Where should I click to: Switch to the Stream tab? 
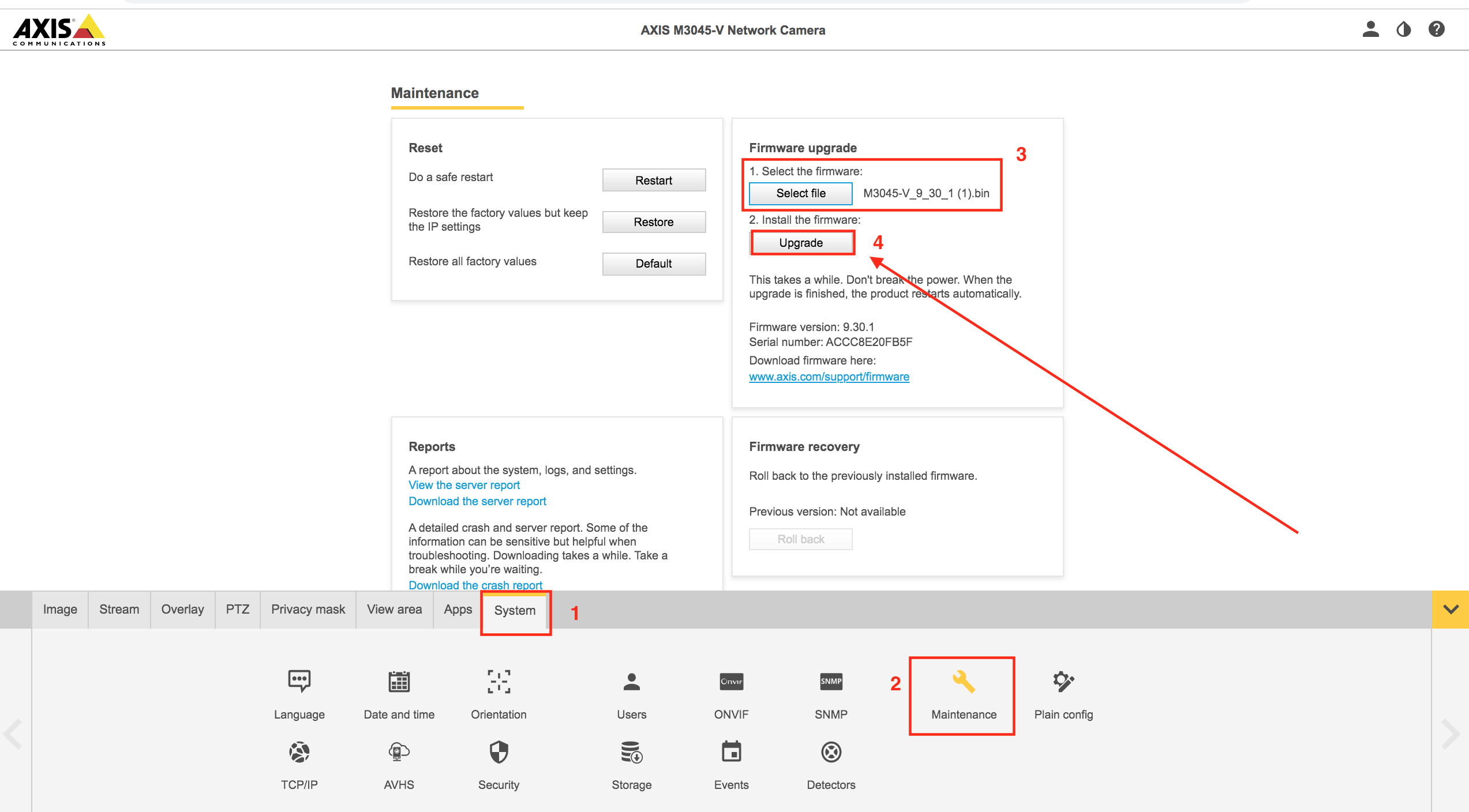pyautogui.click(x=119, y=610)
